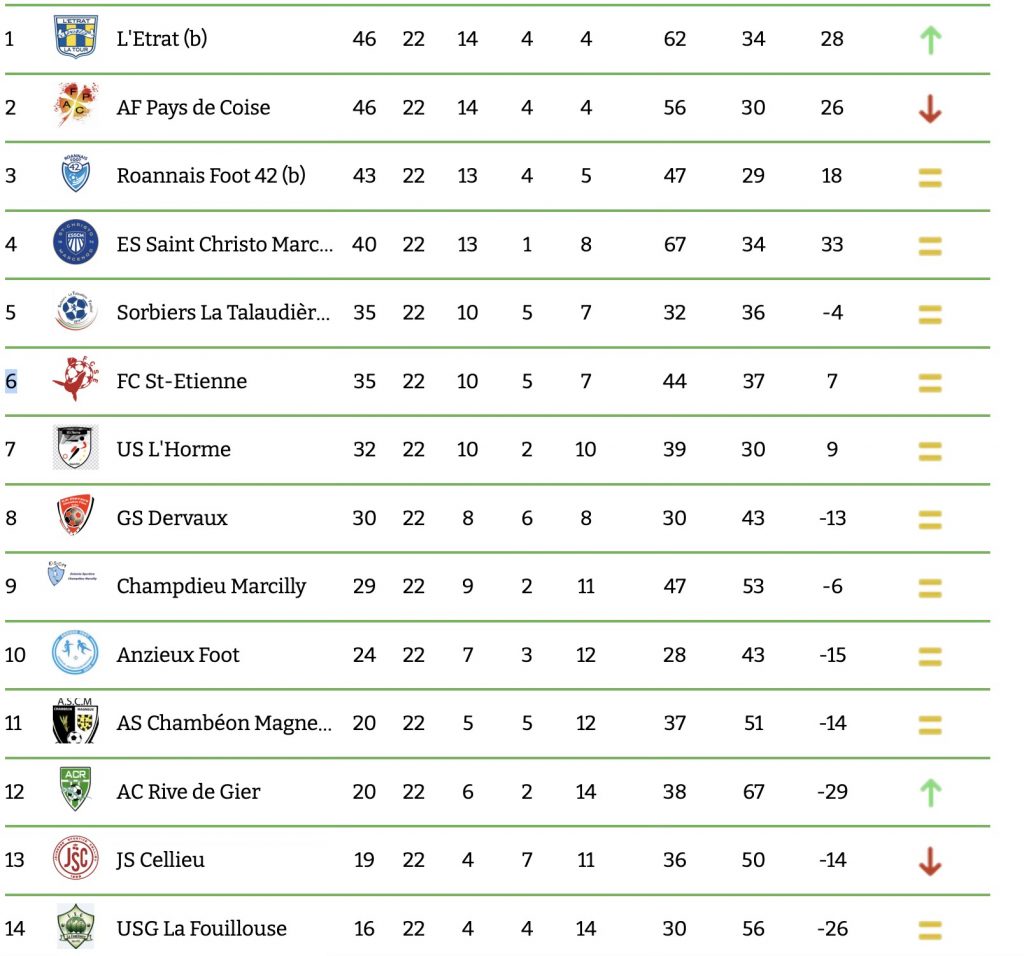The image size is (1024, 956).
Task: Click green up arrow for AC Rive de Gier
Action: 931,793
